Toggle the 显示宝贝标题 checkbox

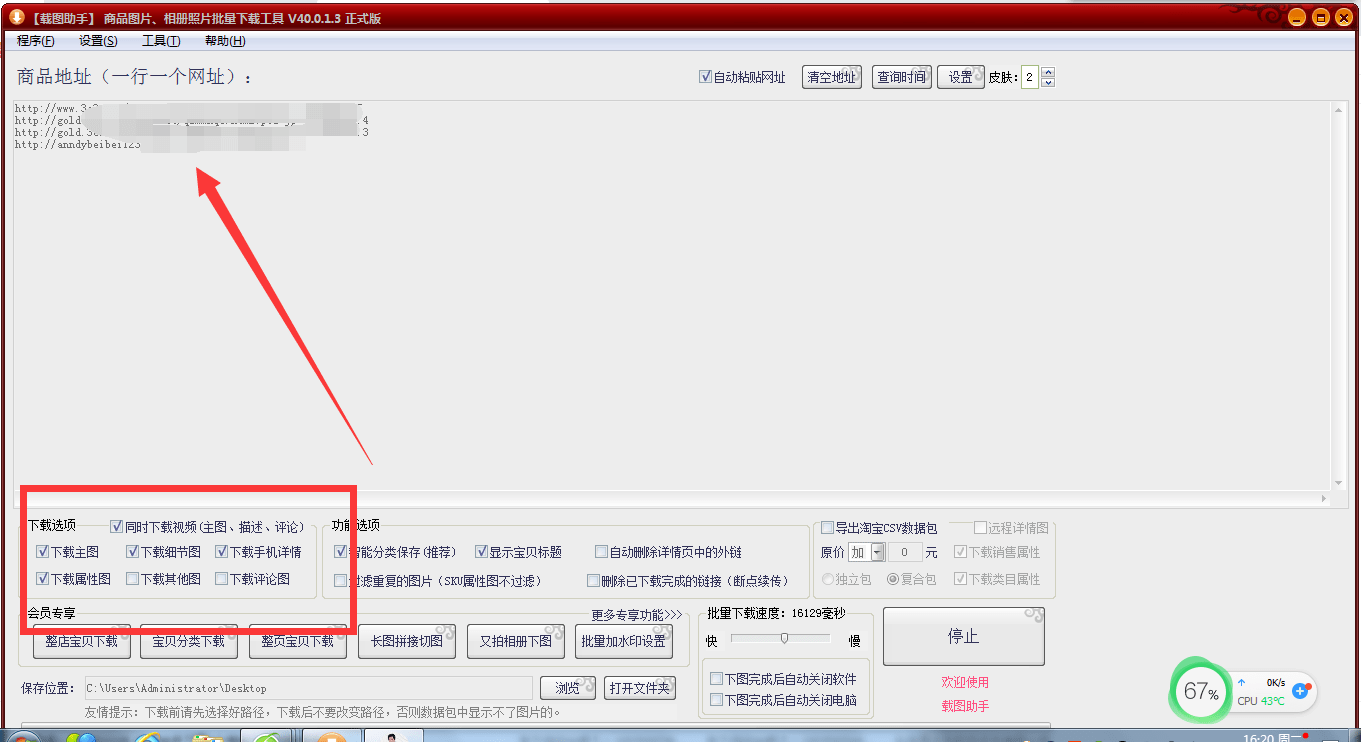coord(481,551)
